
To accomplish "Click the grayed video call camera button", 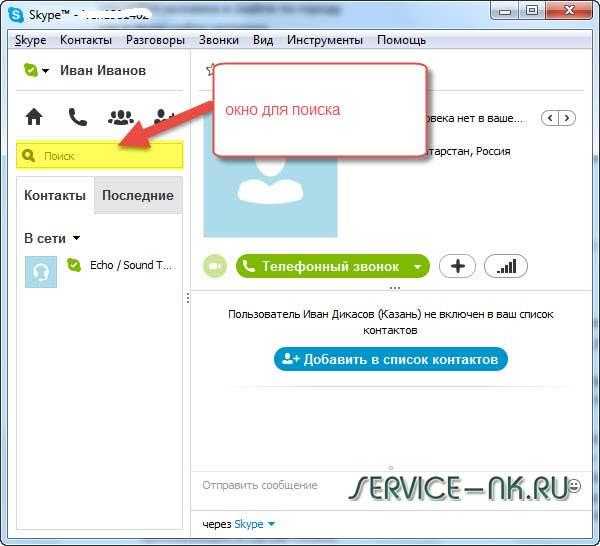I will point(215,266).
